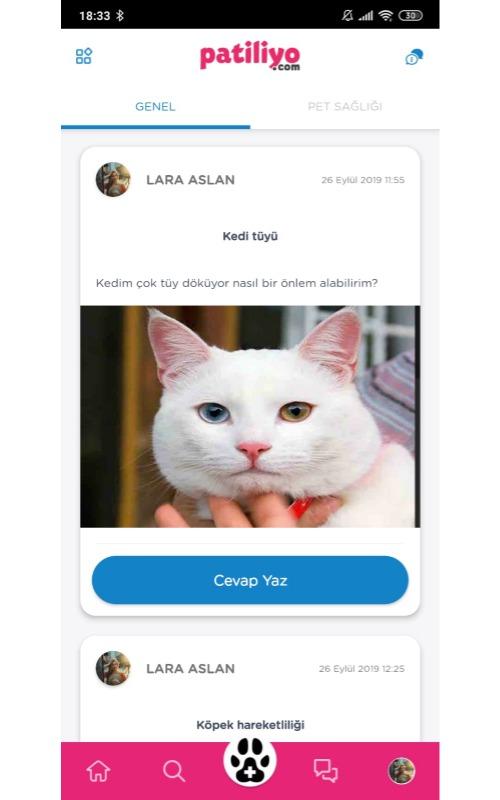Tap the home icon in bottom bar

point(98,770)
